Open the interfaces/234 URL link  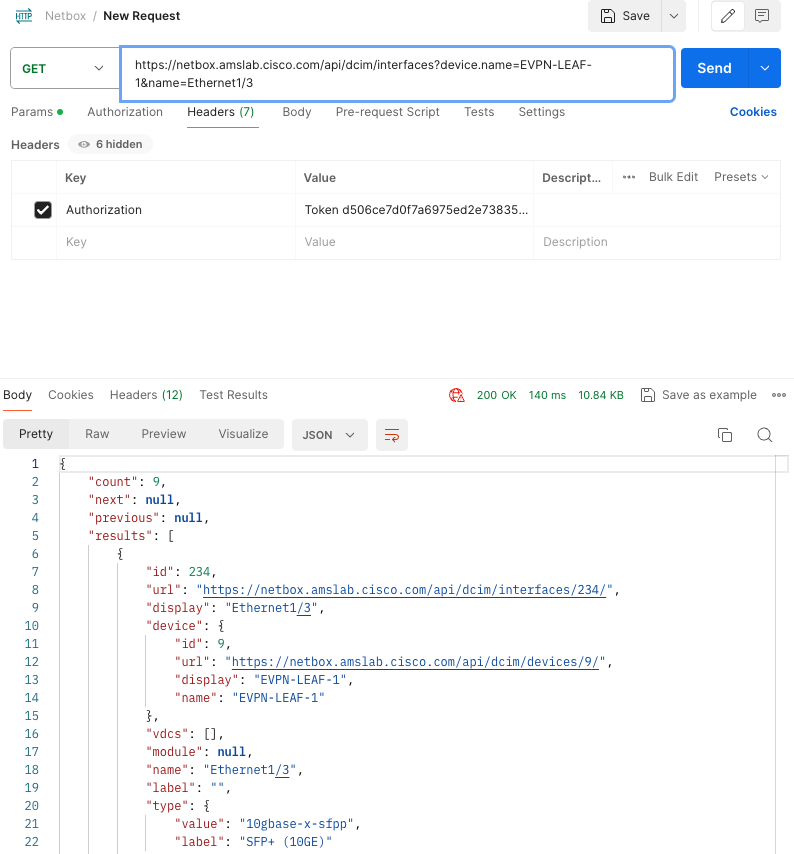[404, 590]
